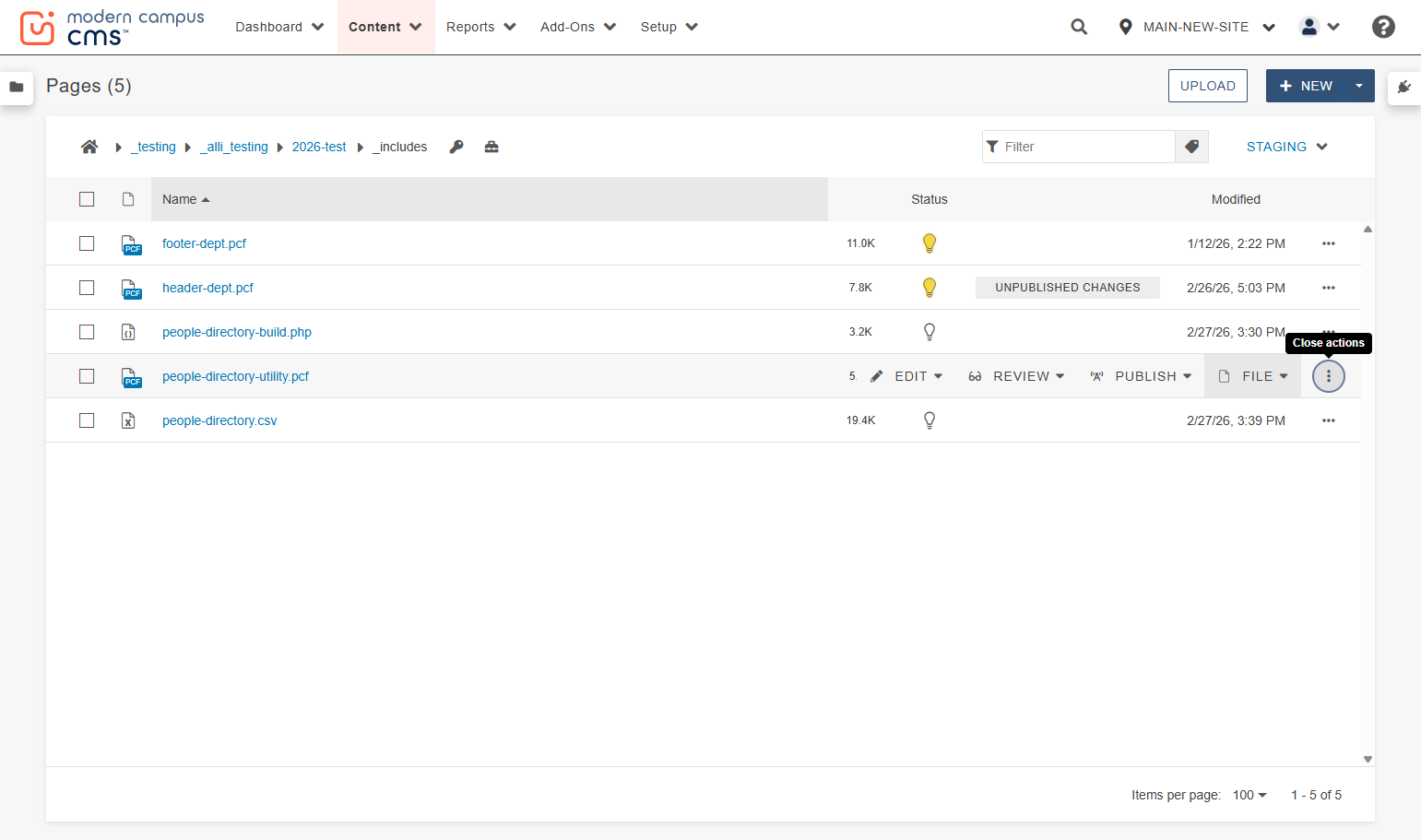The height and width of the screenshot is (840, 1421).
Task: Open the gadgets plug sidebar icon
Action: coord(1404,87)
